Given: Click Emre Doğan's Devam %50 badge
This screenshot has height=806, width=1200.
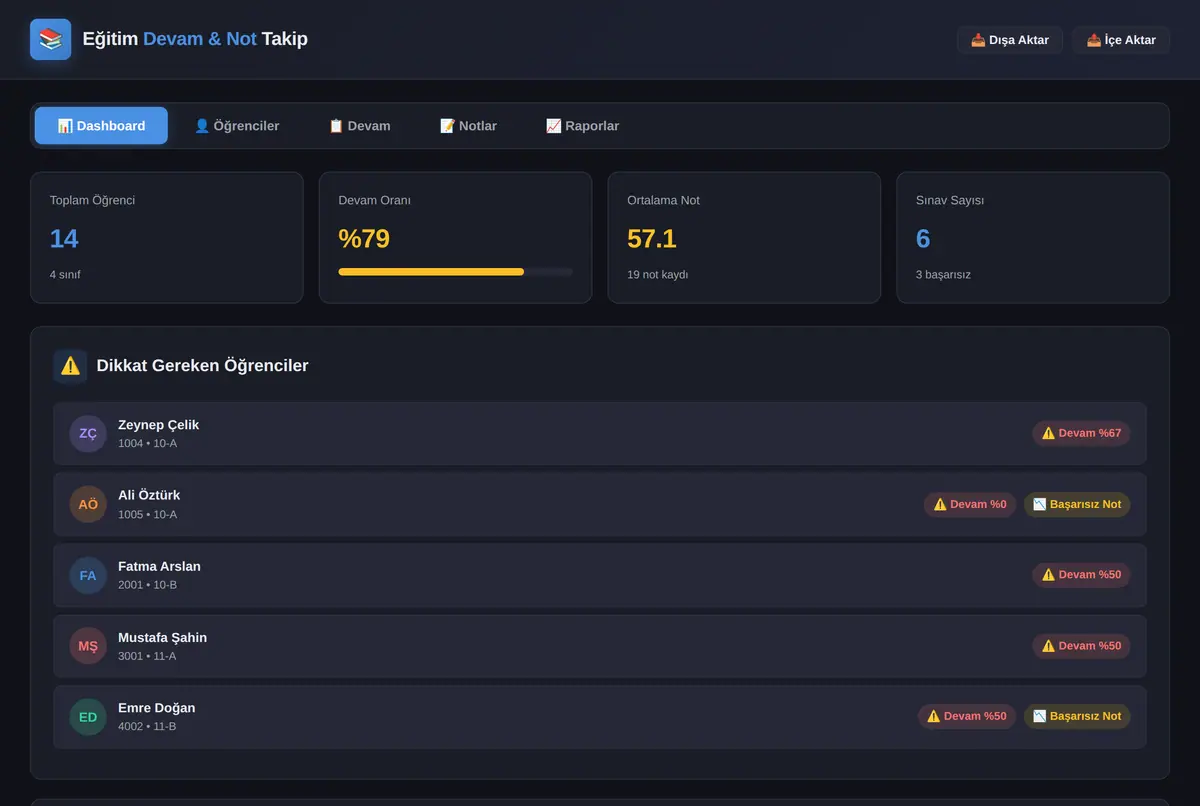Looking at the screenshot, I should [x=967, y=717].
